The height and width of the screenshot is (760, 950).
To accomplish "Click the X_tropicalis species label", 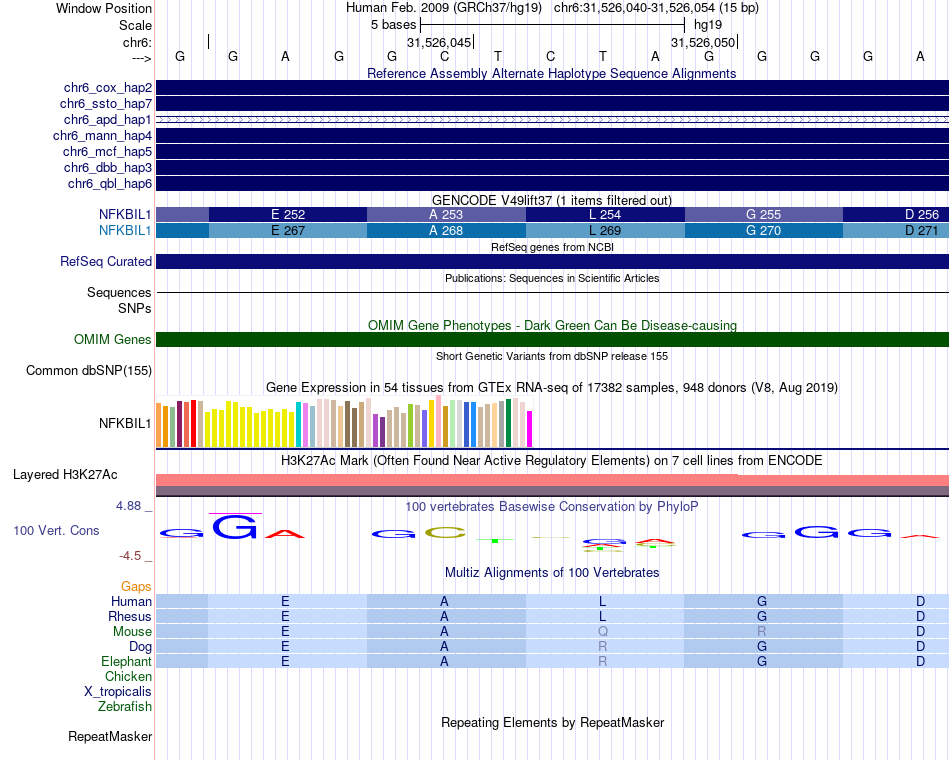I will [118, 692].
